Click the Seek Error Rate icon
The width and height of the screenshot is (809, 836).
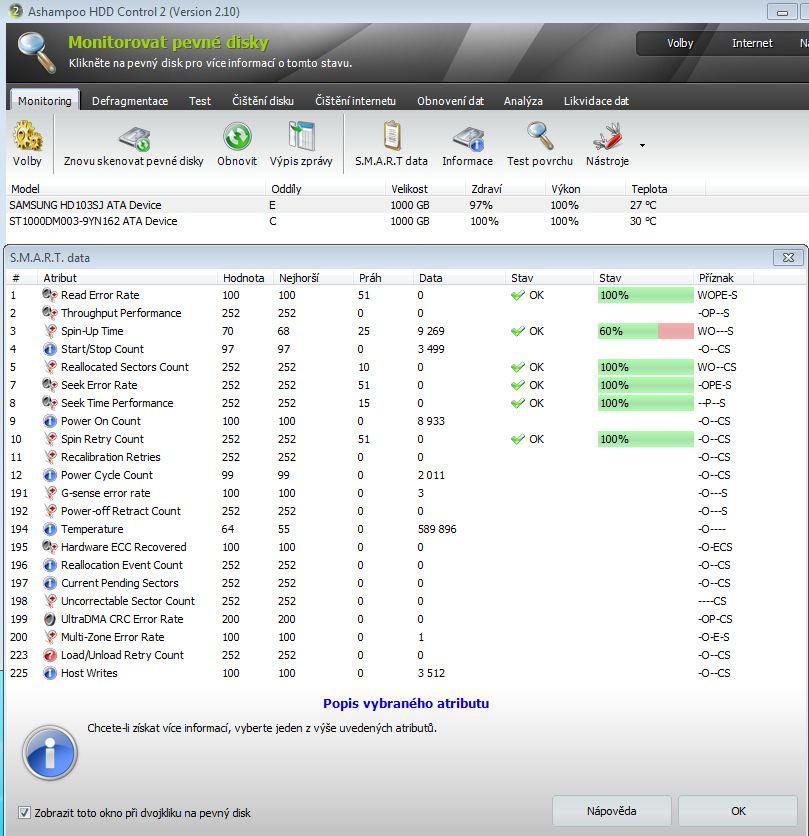(x=50, y=385)
